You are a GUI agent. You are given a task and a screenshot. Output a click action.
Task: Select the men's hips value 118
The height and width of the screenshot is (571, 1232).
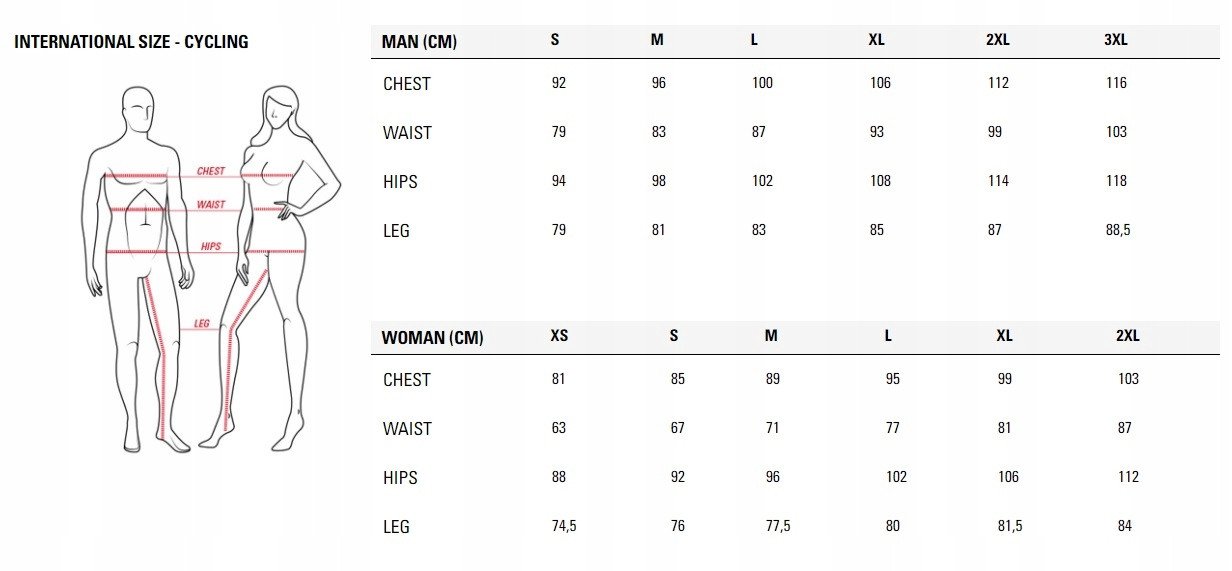(1116, 181)
